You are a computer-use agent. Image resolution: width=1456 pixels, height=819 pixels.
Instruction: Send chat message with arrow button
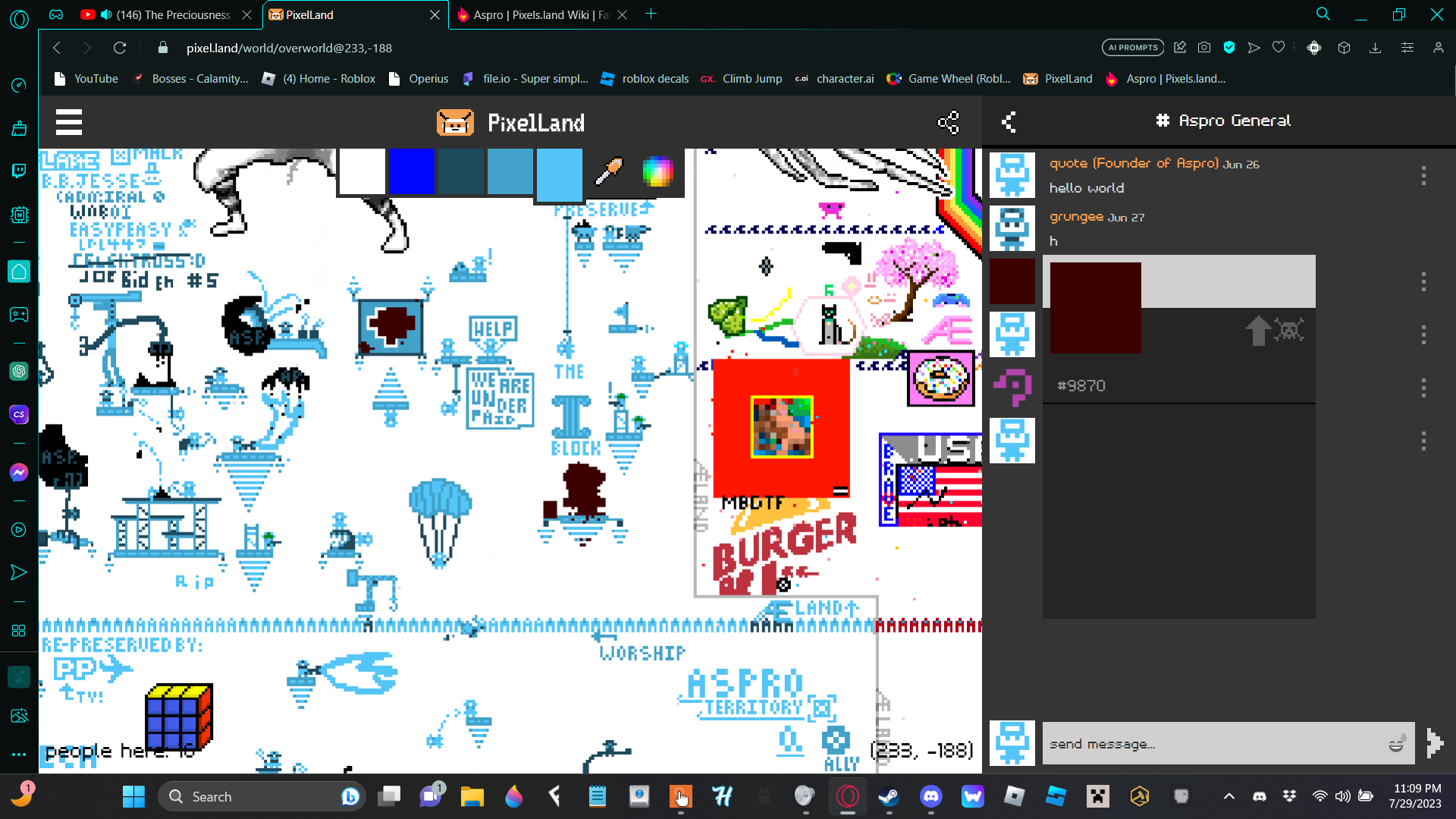[x=1434, y=743]
